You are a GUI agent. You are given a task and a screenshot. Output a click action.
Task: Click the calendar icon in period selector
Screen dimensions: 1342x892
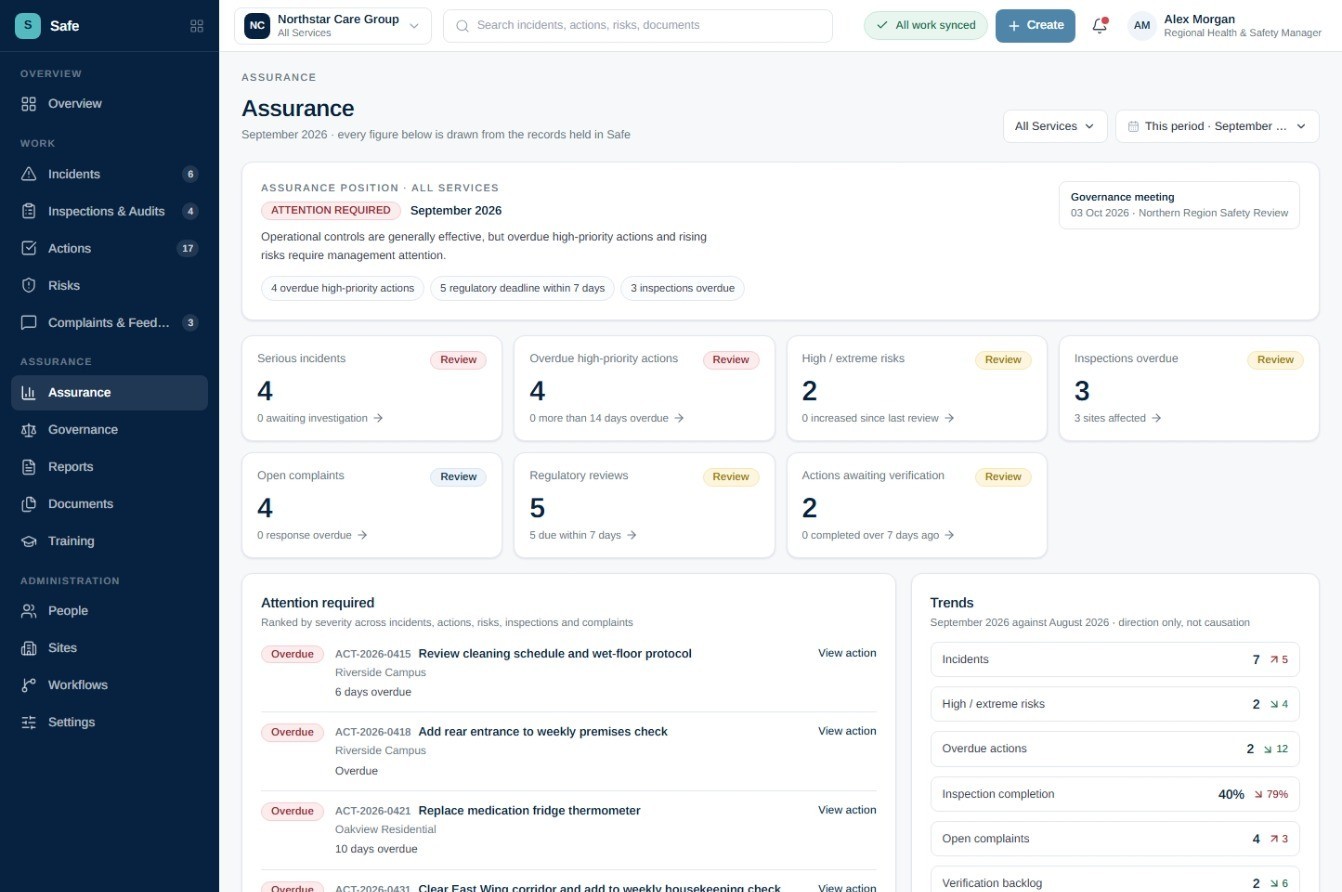(x=1133, y=127)
